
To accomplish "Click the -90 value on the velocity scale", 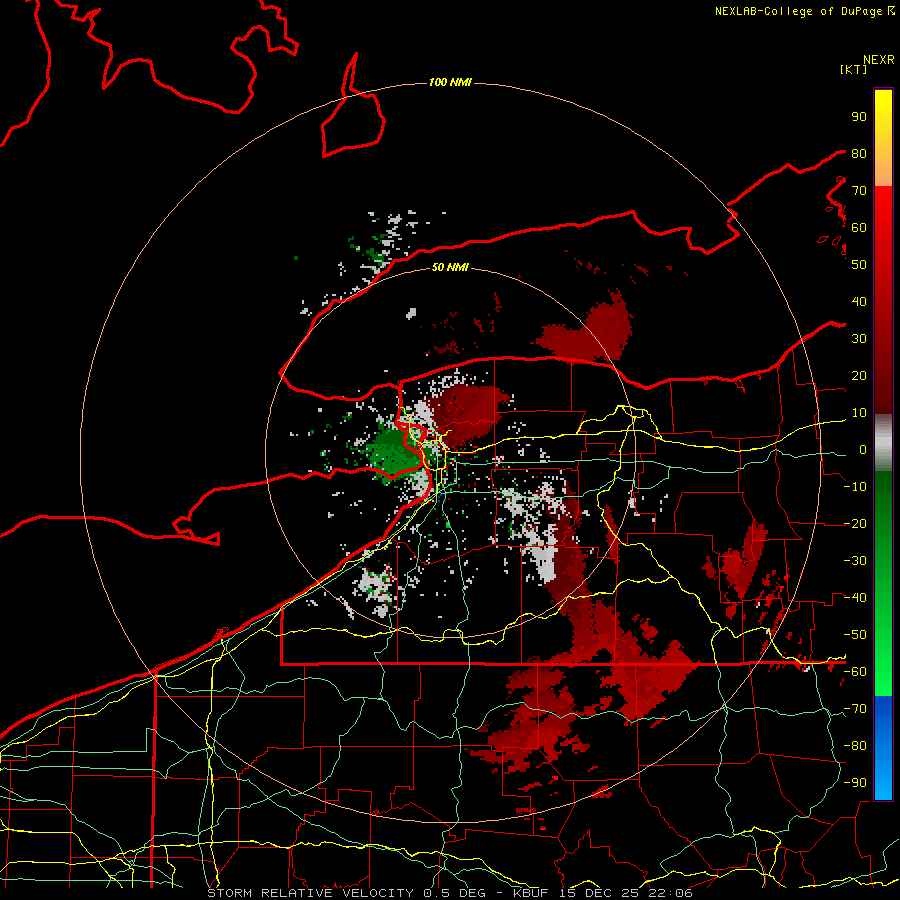I will pyautogui.click(x=855, y=782).
